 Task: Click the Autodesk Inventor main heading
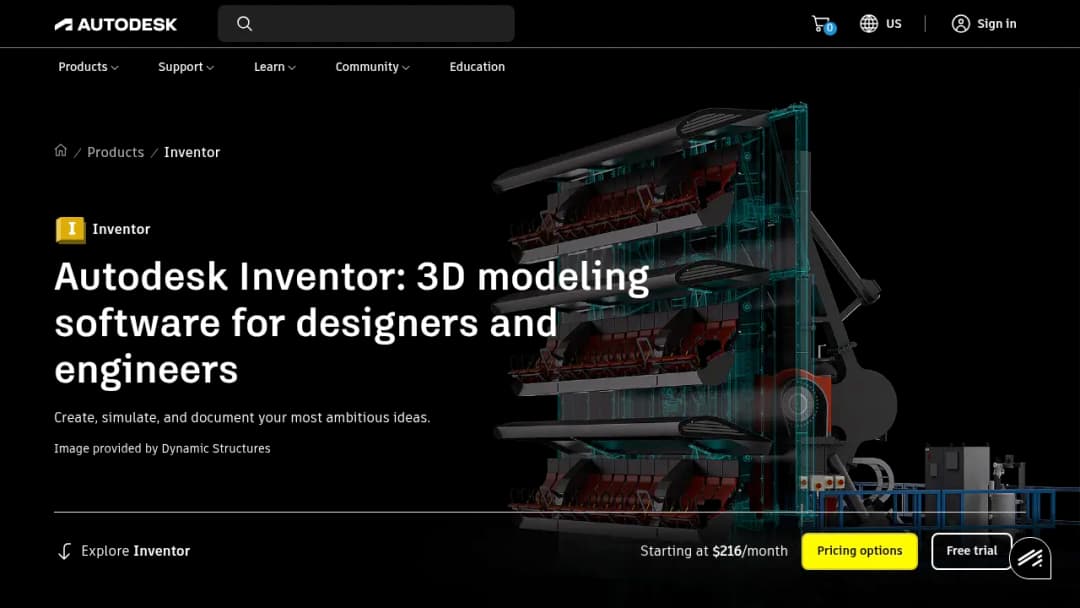351,323
